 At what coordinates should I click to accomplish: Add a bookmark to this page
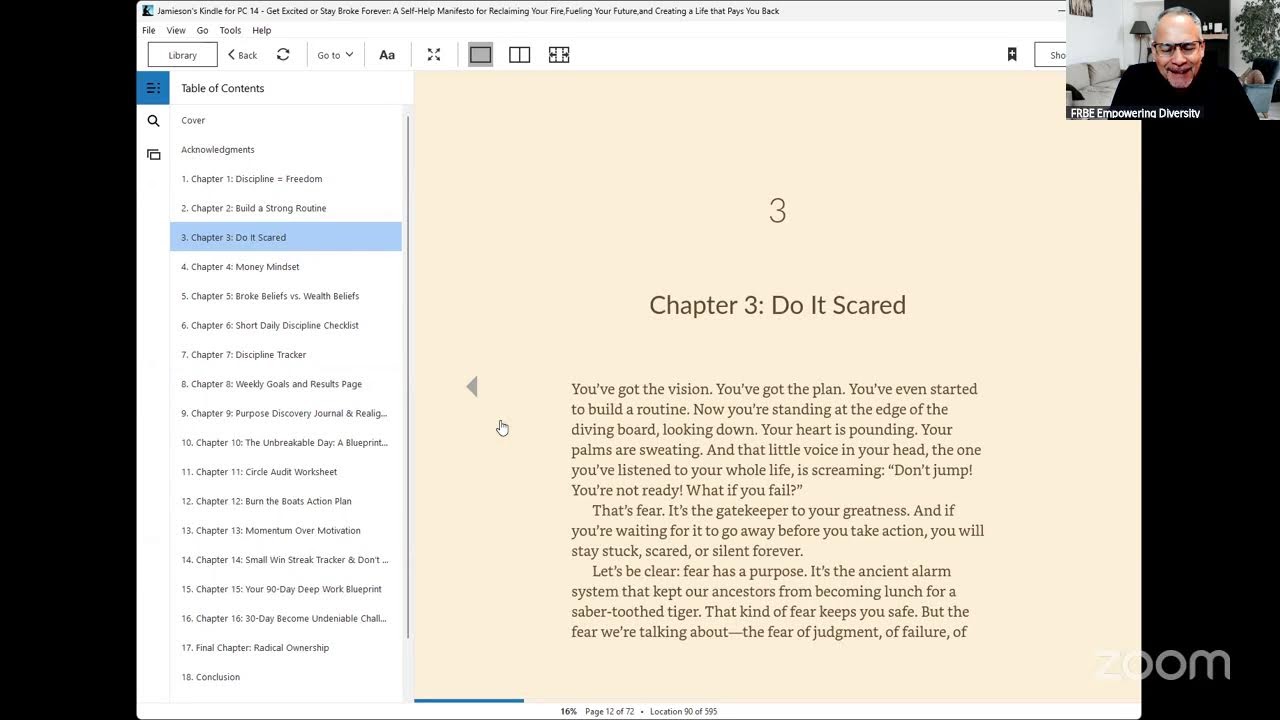click(x=1012, y=55)
